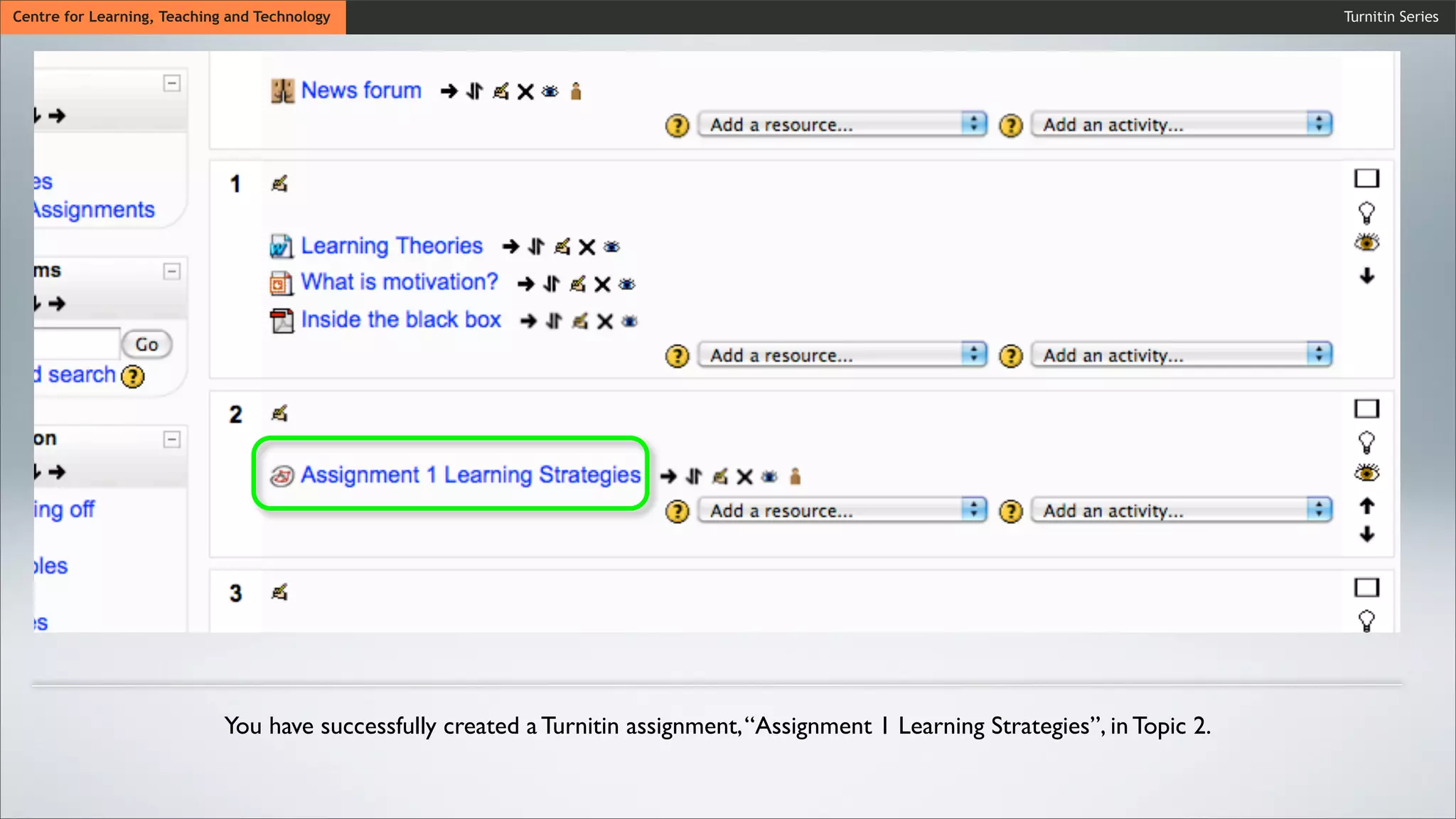Click the forum search input field
1456x819 pixels.
77,344
